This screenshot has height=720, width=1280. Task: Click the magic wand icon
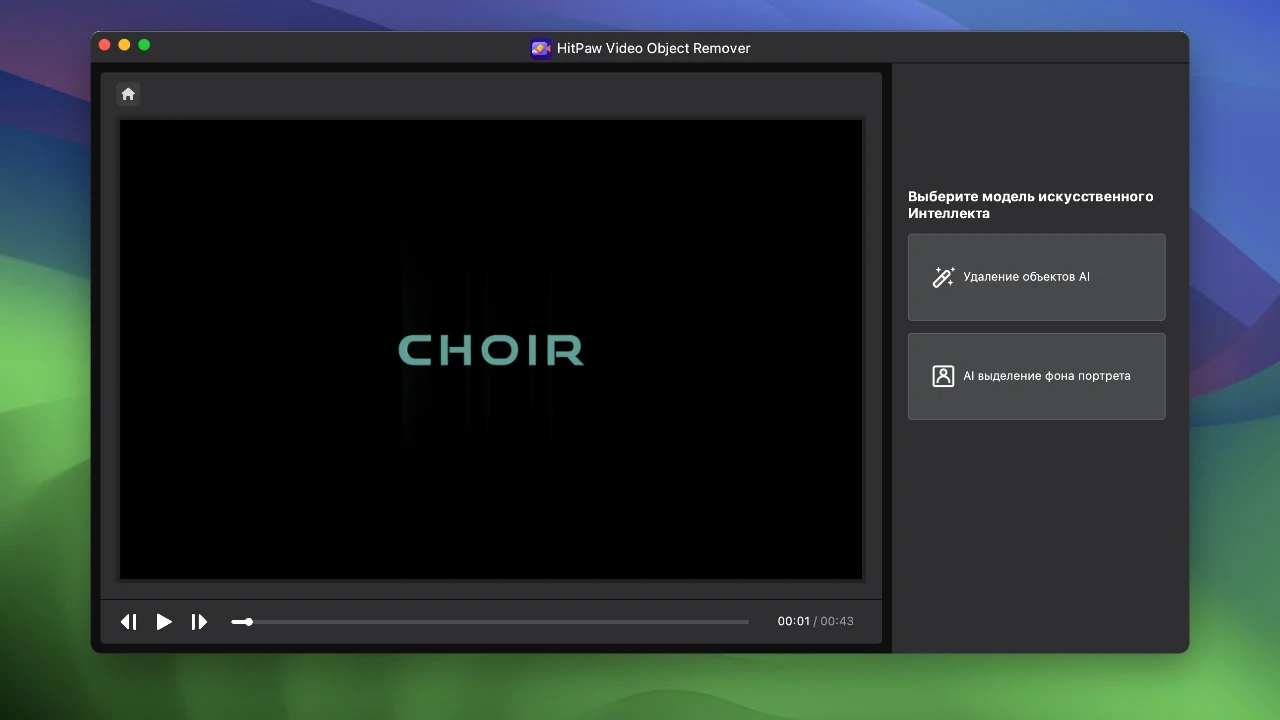pos(943,277)
